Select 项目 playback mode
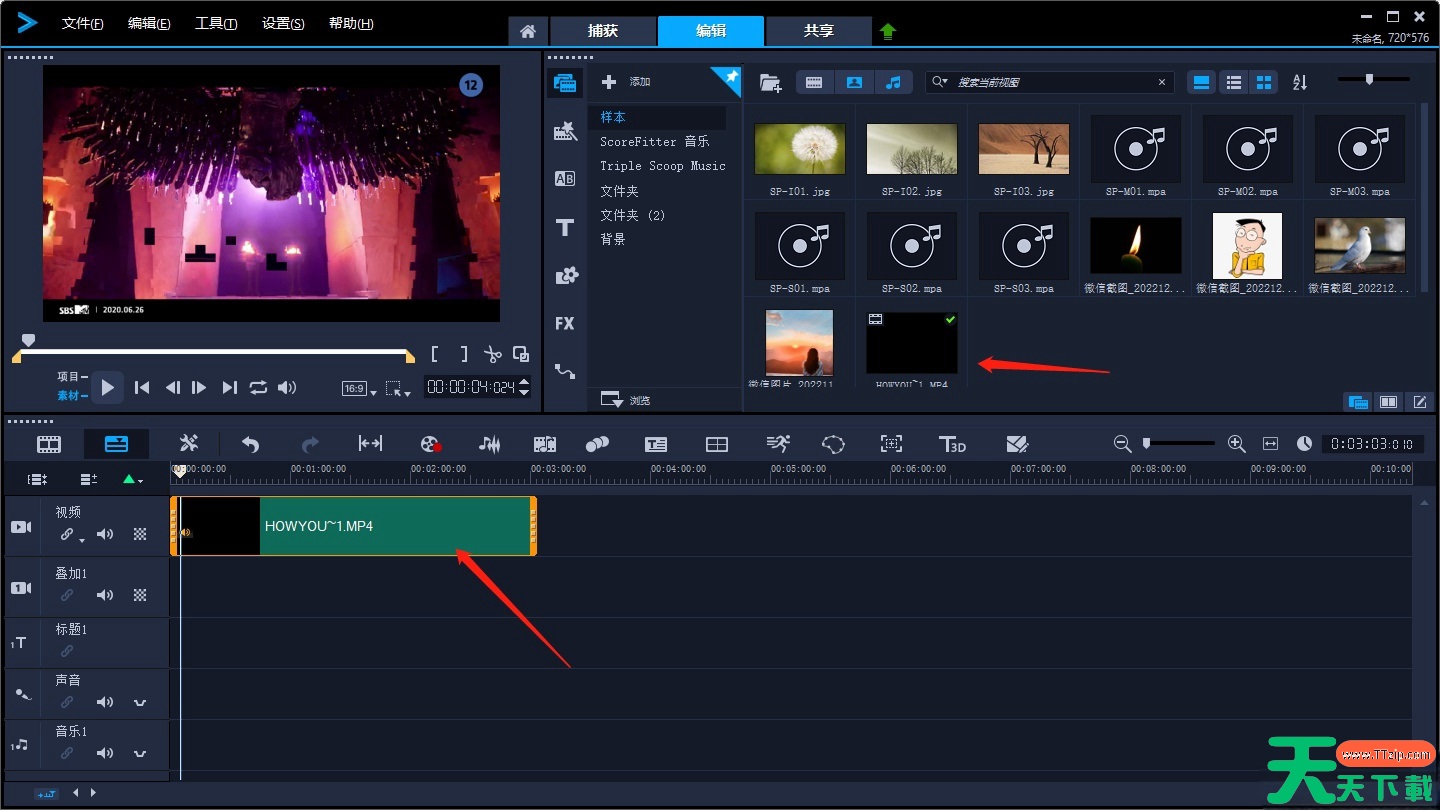 72,377
